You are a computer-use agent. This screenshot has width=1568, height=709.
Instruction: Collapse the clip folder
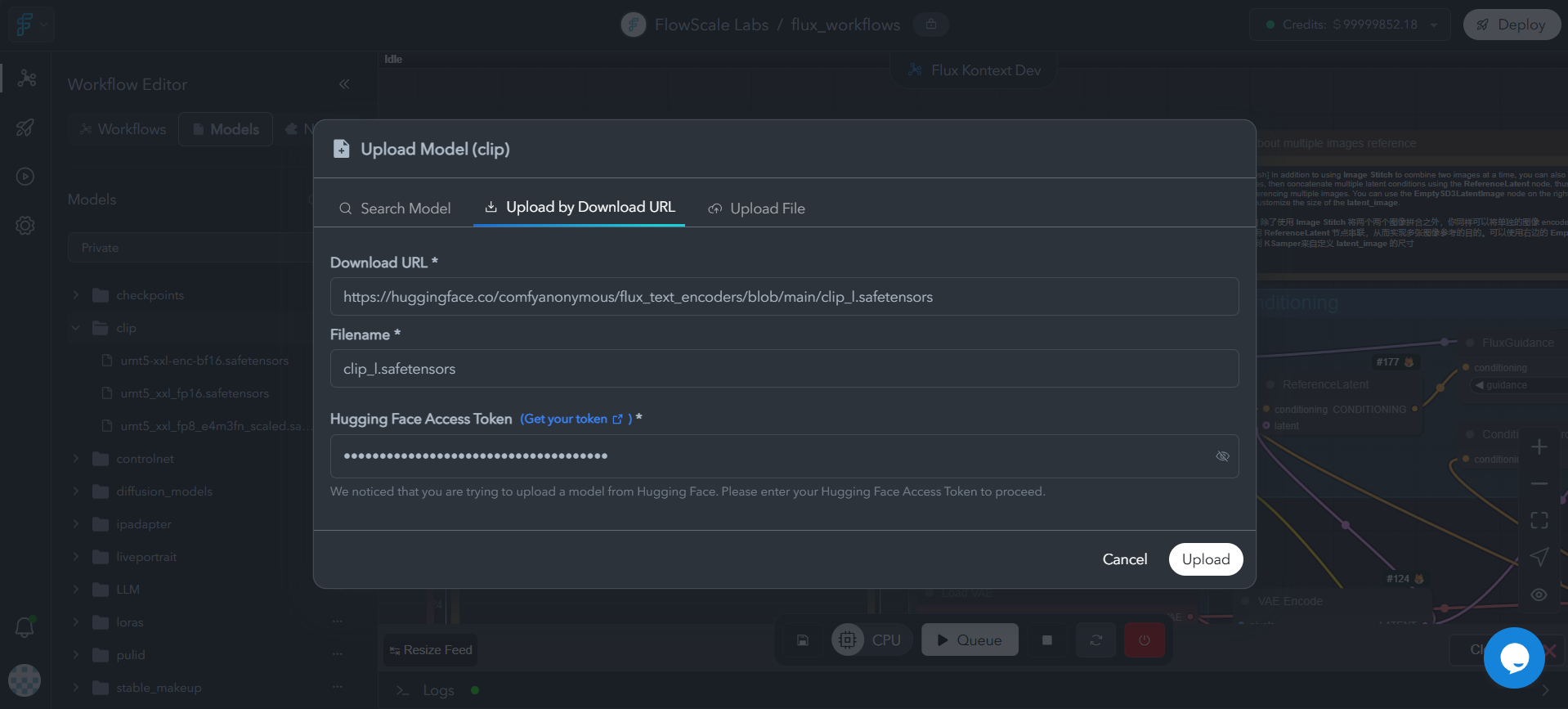(76, 328)
